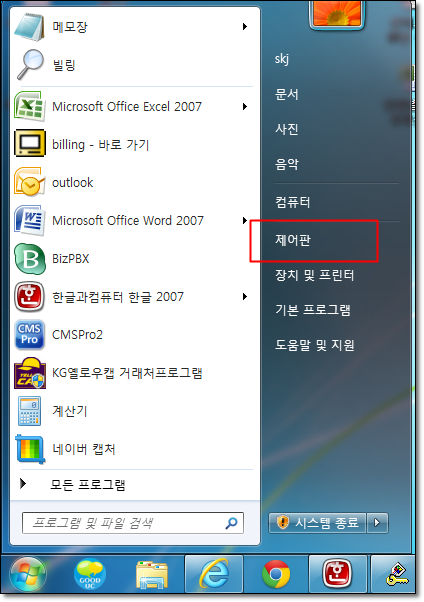Open 도움말 및 지원
Image resolution: width=424 pixels, height=602 pixels.
point(315,345)
